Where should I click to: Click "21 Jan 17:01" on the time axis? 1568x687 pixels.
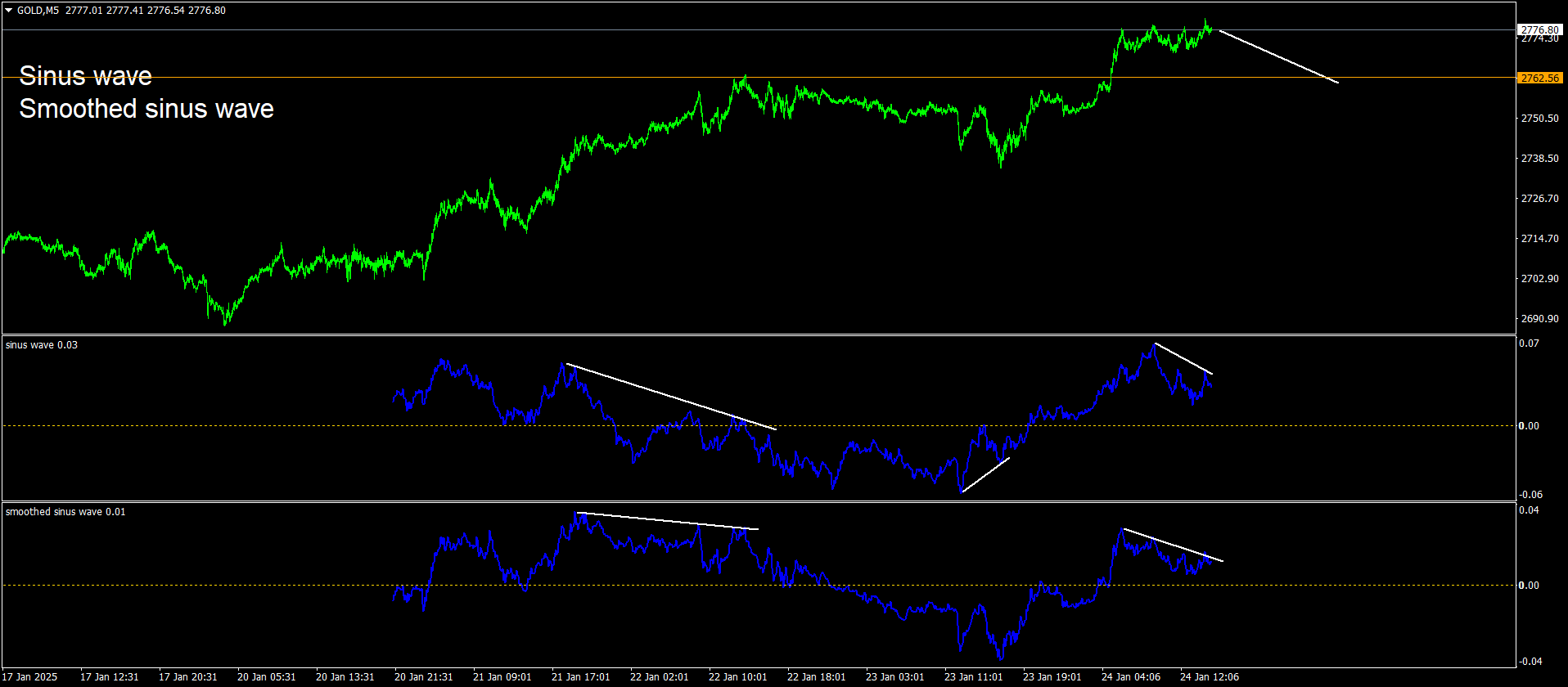[x=581, y=677]
